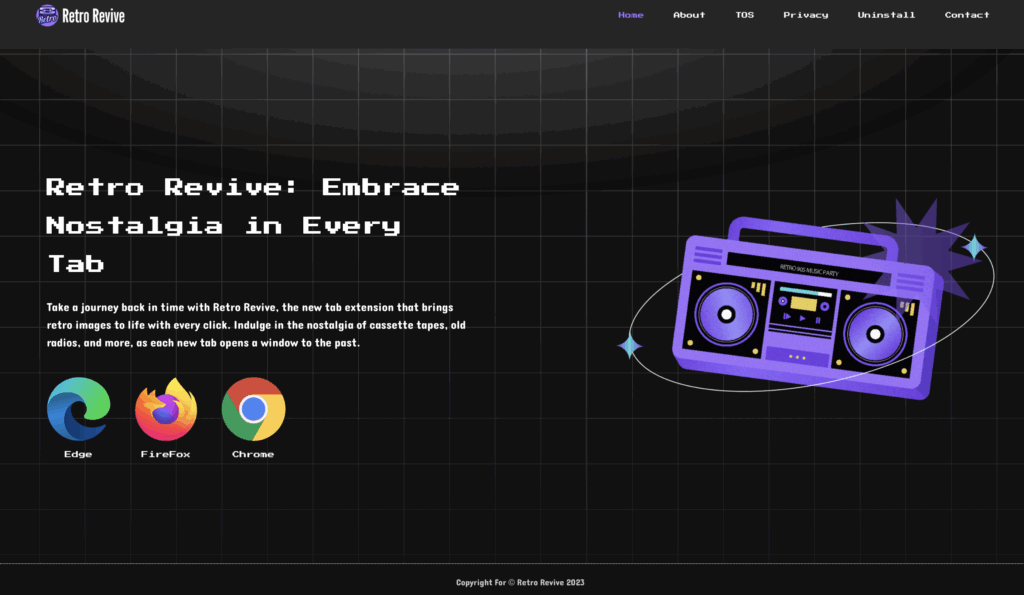Click the Retro Revive logo icon
The height and width of the screenshot is (595, 1024).
pyautogui.click(x=47, y=15)
